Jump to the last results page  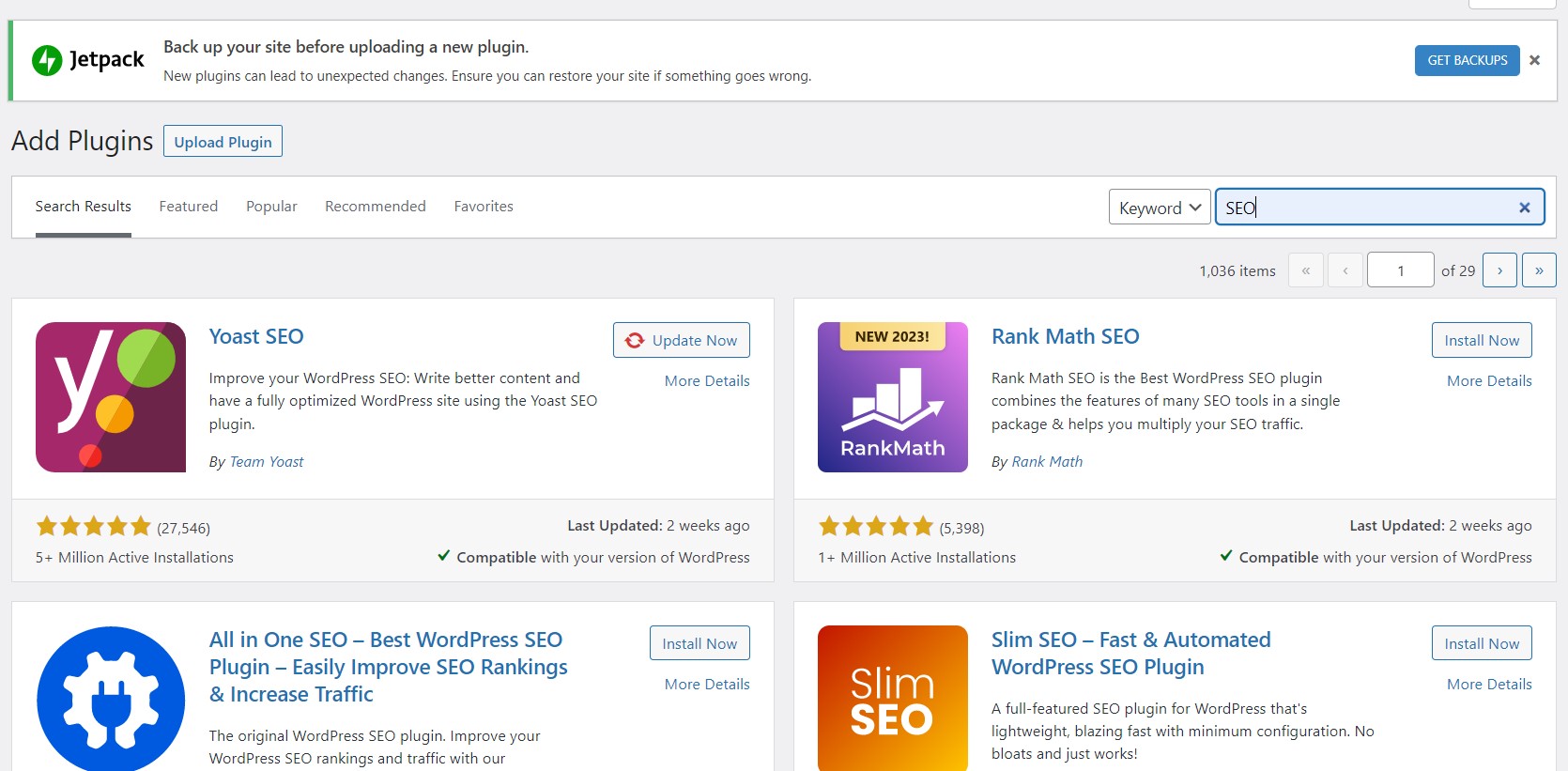click(x=1539, y=270)
